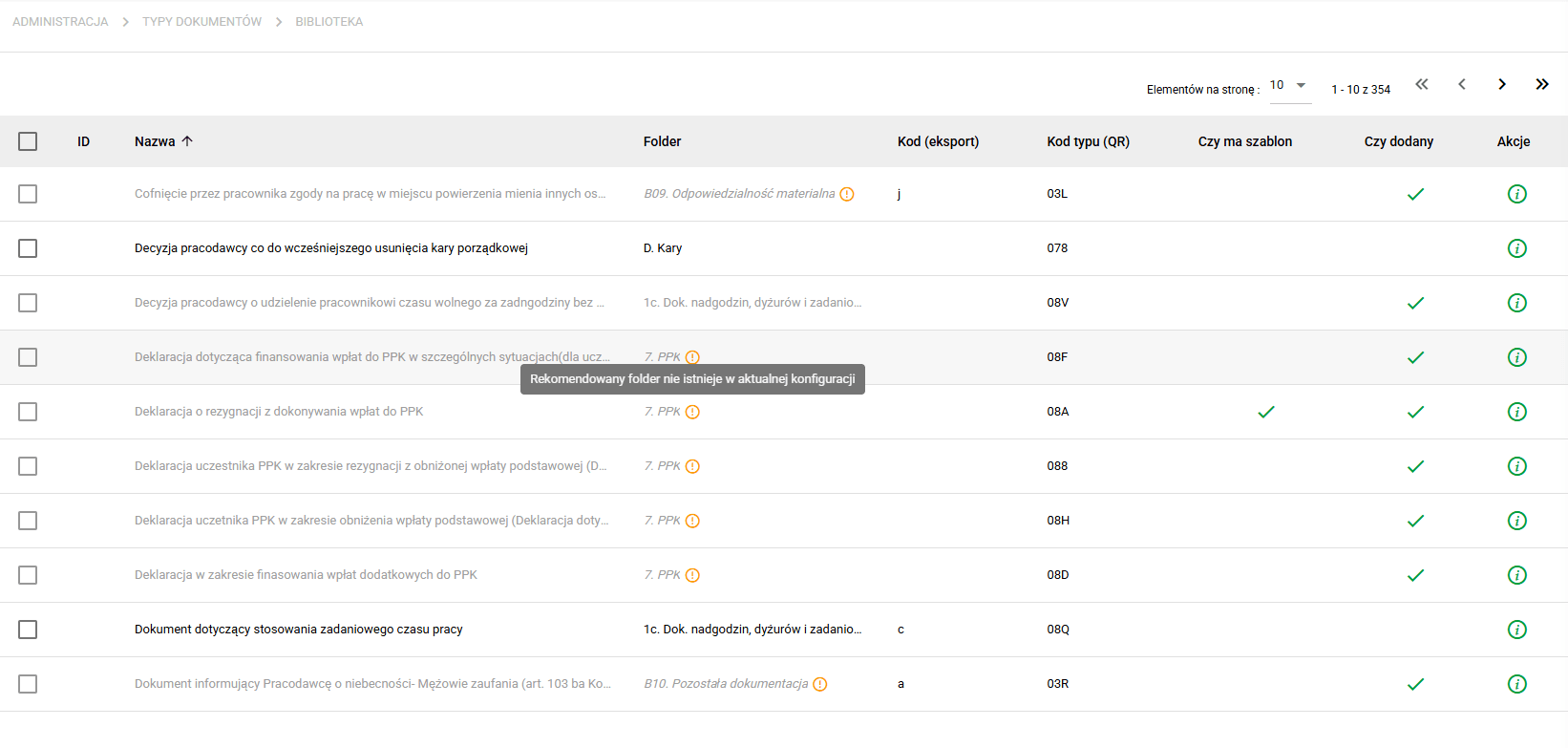Check the row Decyzja pracodawcy co do wcześniejszego usunięcia
The height and width of the screenshot is (748, 1568).
[28, 248]
